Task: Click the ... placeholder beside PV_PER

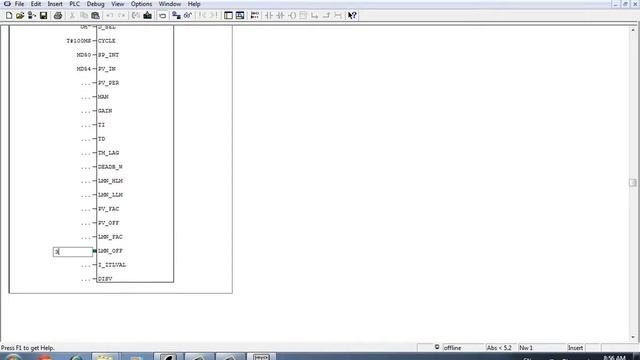Action: coord(86,84)
